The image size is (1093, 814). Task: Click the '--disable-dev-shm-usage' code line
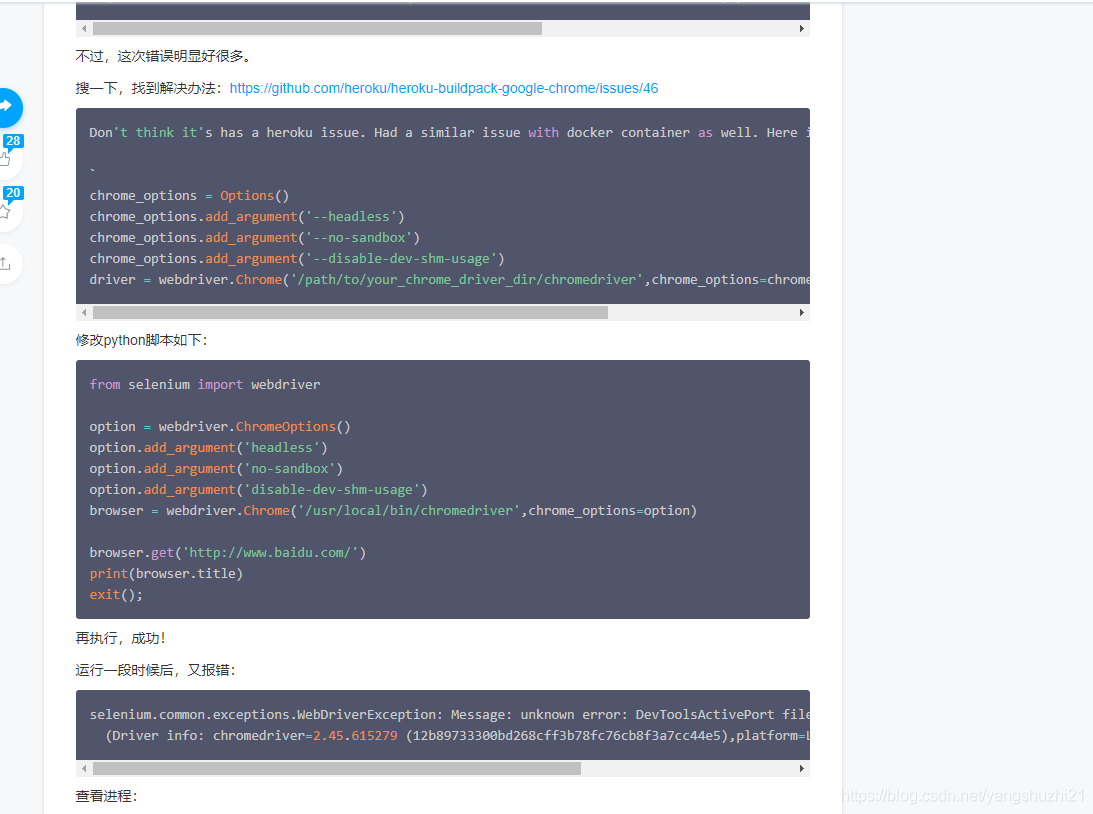point(297,259)
